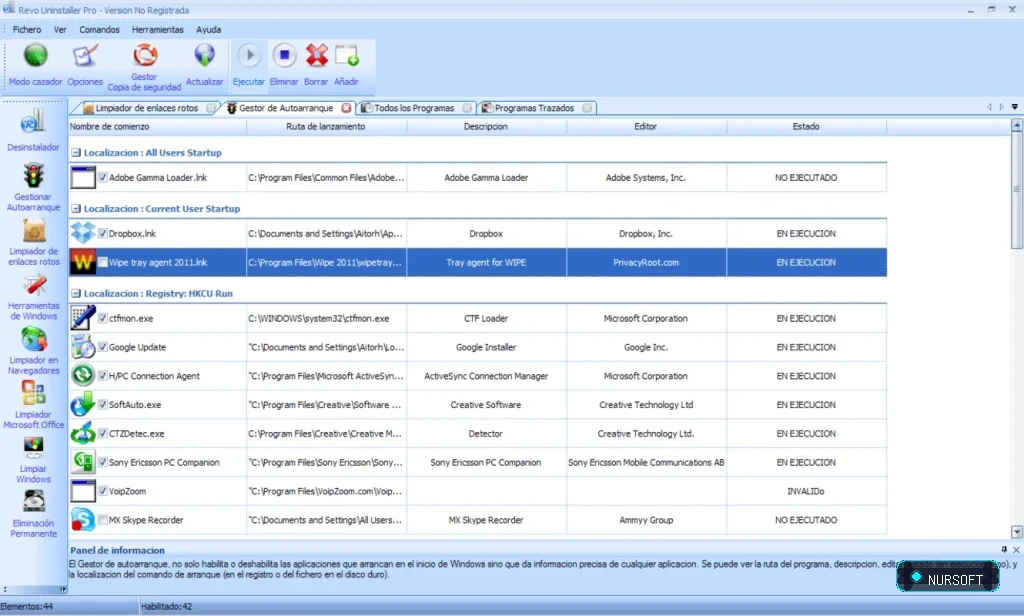Enable MX Skype Recorder checkbox
The image size is (1024, 616).
[103, 520]
